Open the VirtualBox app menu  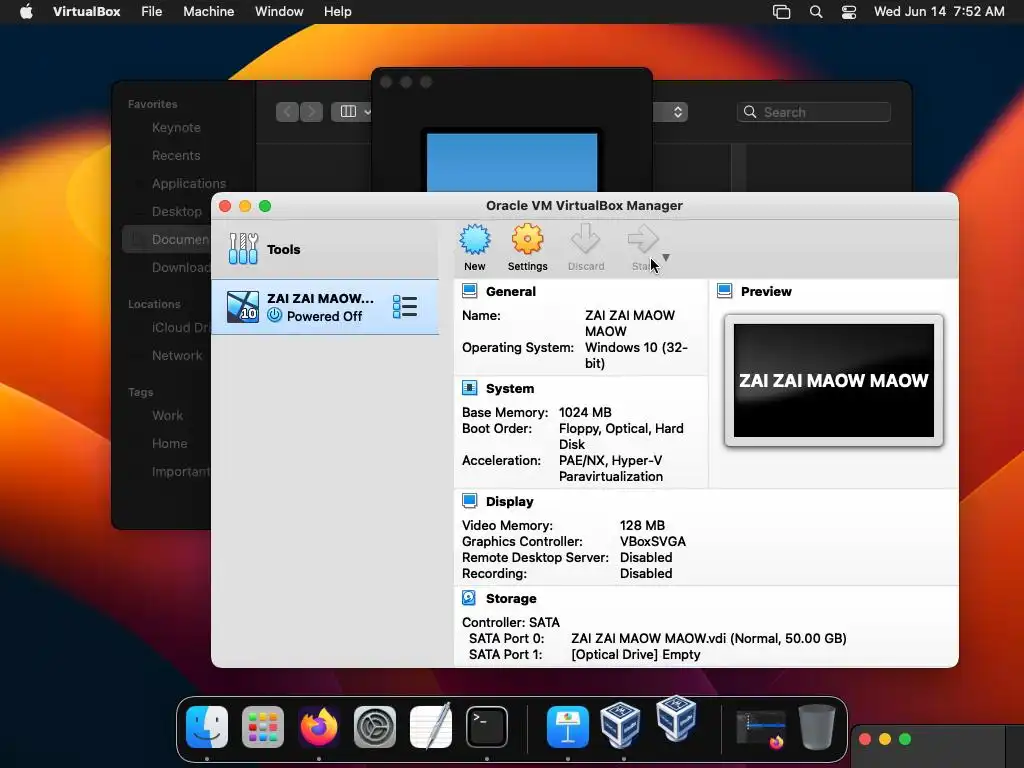click(86, 12)
